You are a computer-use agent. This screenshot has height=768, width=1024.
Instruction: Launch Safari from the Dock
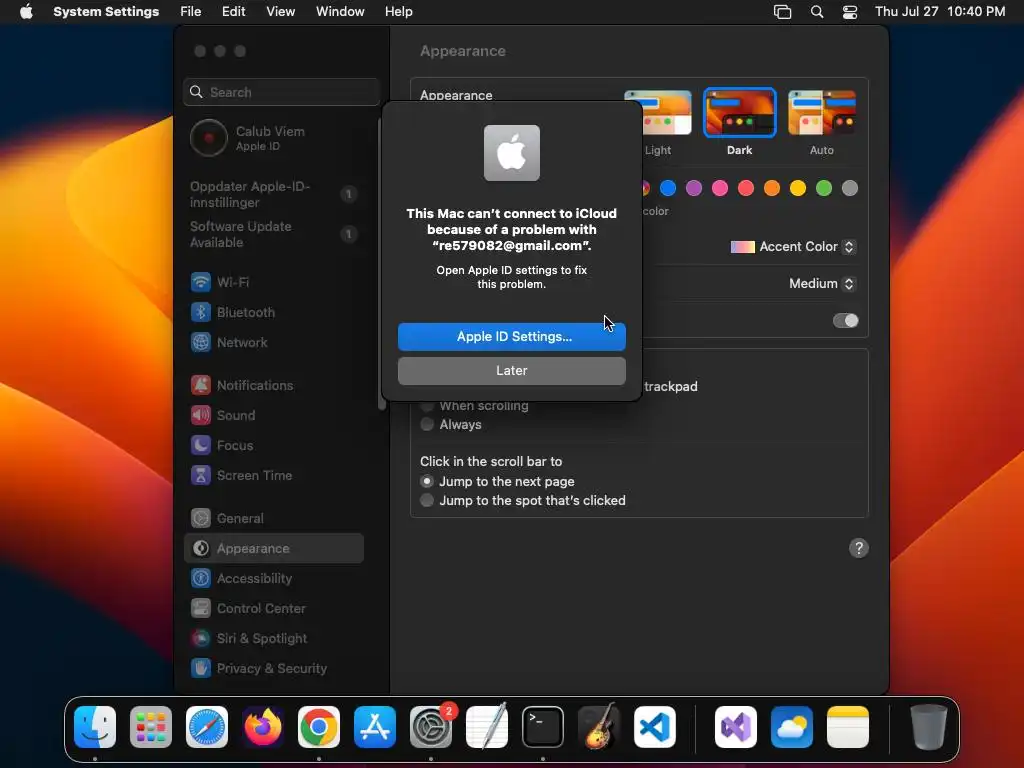207,727
